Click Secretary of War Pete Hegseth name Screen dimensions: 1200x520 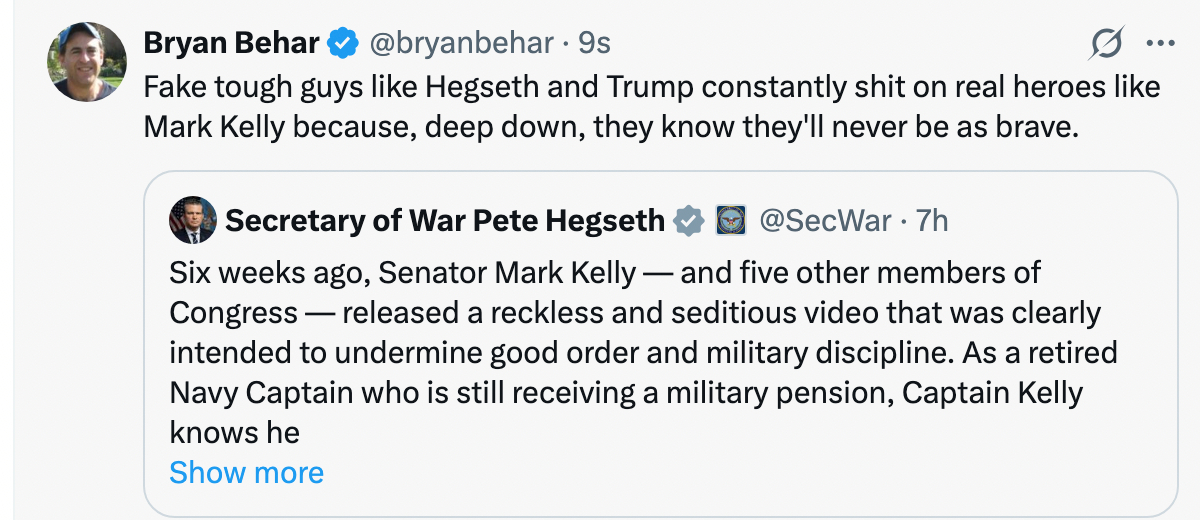445,220
